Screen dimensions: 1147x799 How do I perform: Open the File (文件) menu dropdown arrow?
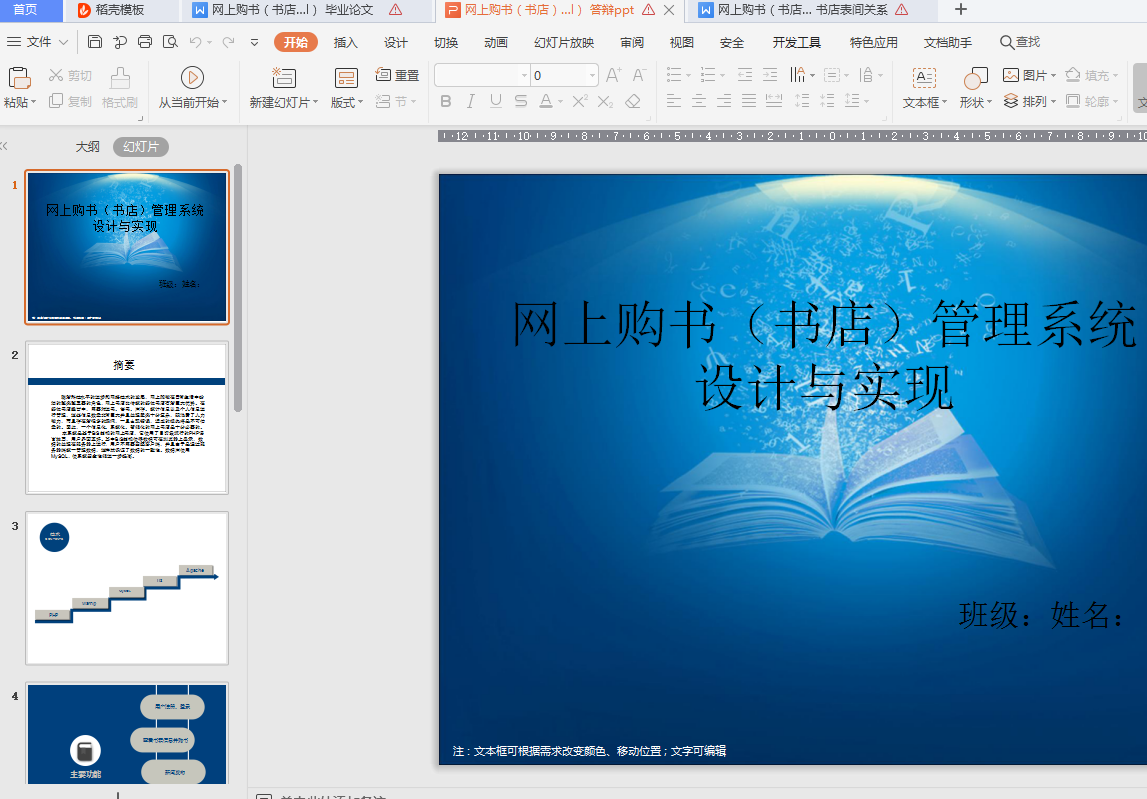(64, 42)
